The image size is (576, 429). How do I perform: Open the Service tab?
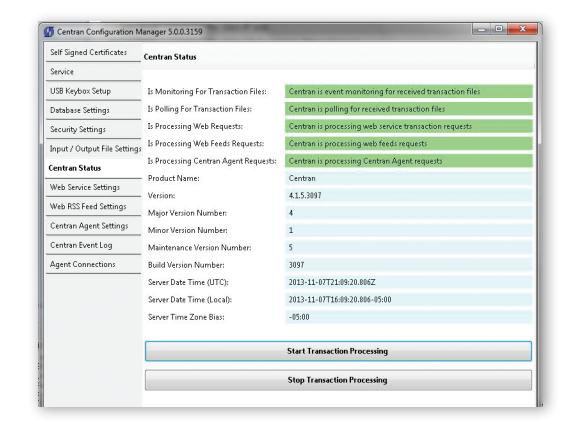pyautogui.click(x=93, y=72)
